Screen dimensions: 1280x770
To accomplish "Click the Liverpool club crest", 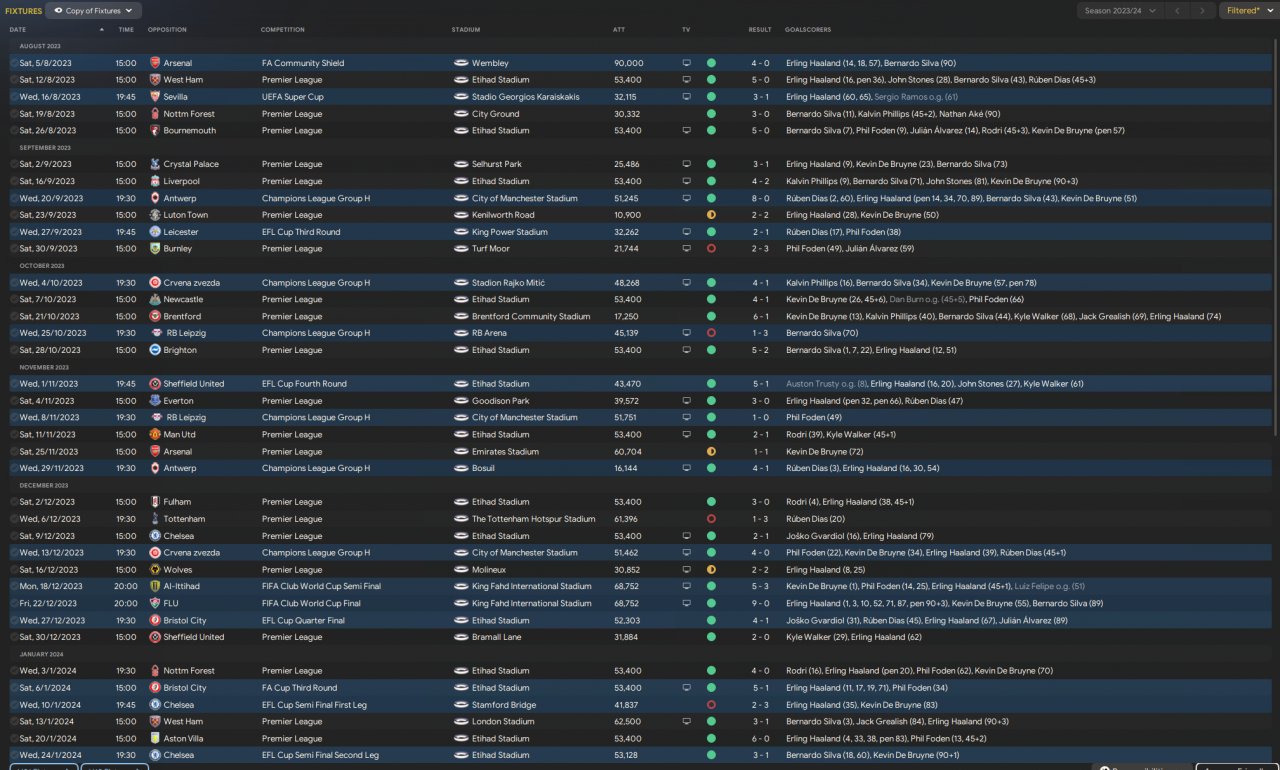I will (x=155, y=181).
